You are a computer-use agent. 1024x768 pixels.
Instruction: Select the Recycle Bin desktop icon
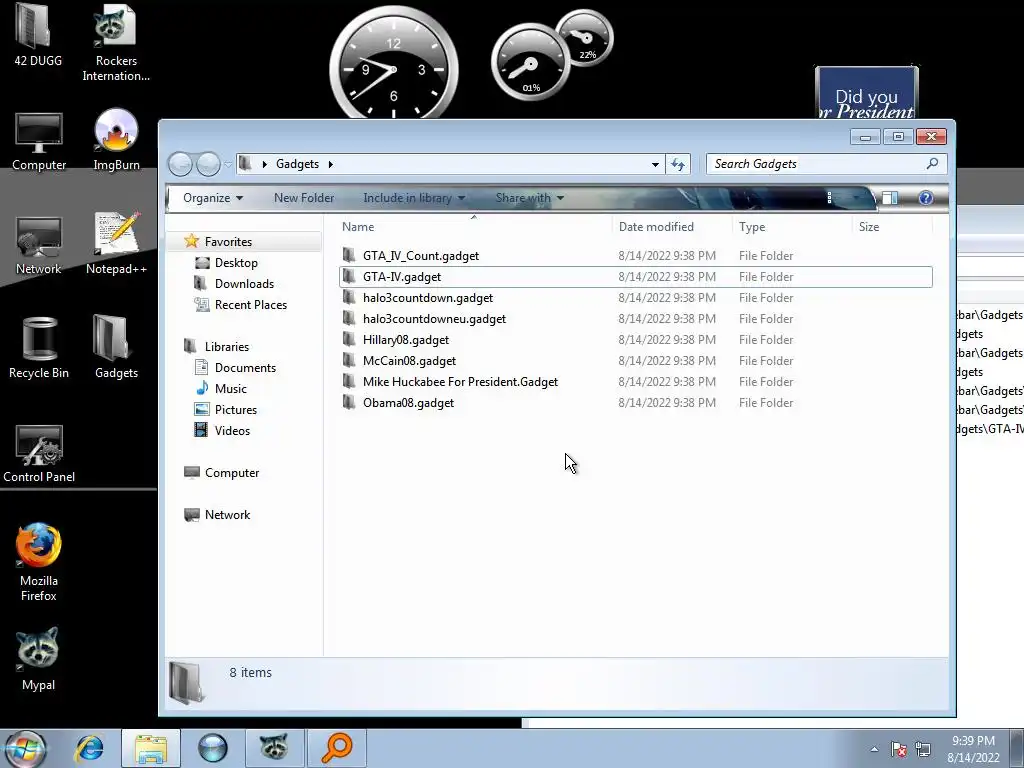tap(39, 348)
